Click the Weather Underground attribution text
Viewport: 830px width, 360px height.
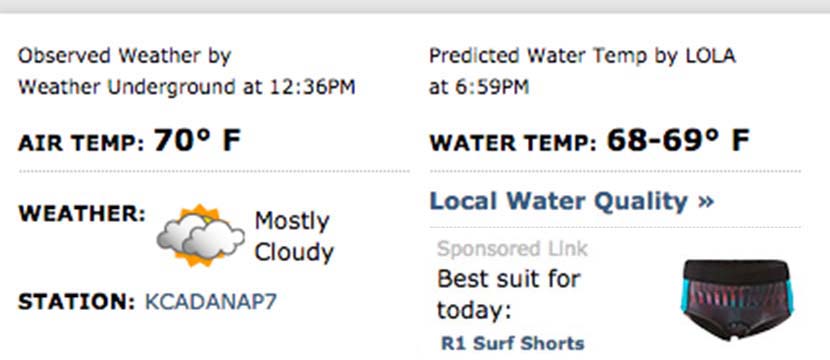coord(127,87)
